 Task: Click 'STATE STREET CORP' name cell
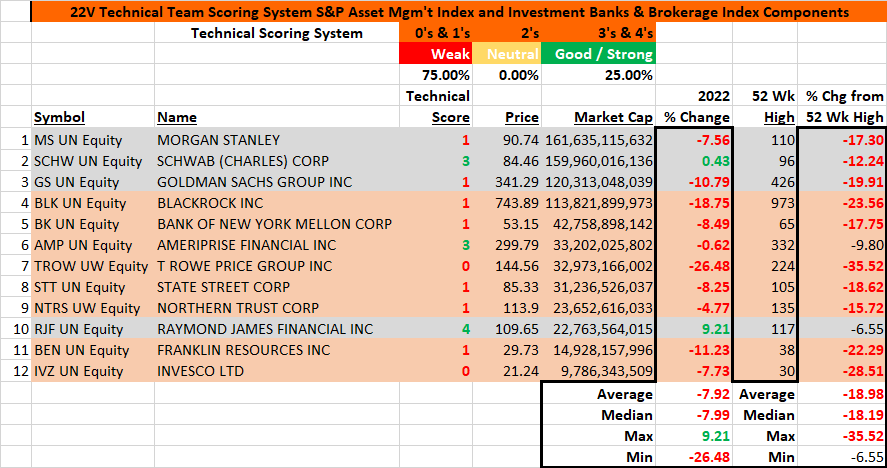277,287
